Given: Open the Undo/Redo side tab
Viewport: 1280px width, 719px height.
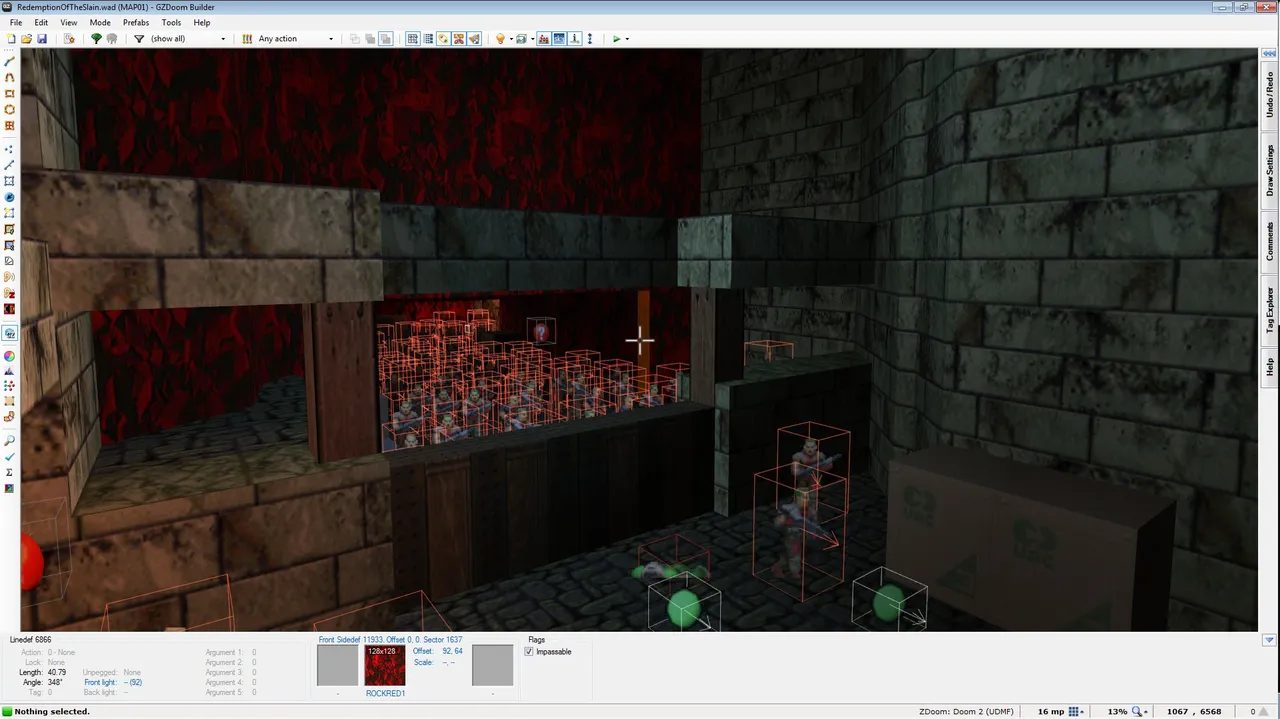Looking at the screenshot, I should click(1270, 94).
